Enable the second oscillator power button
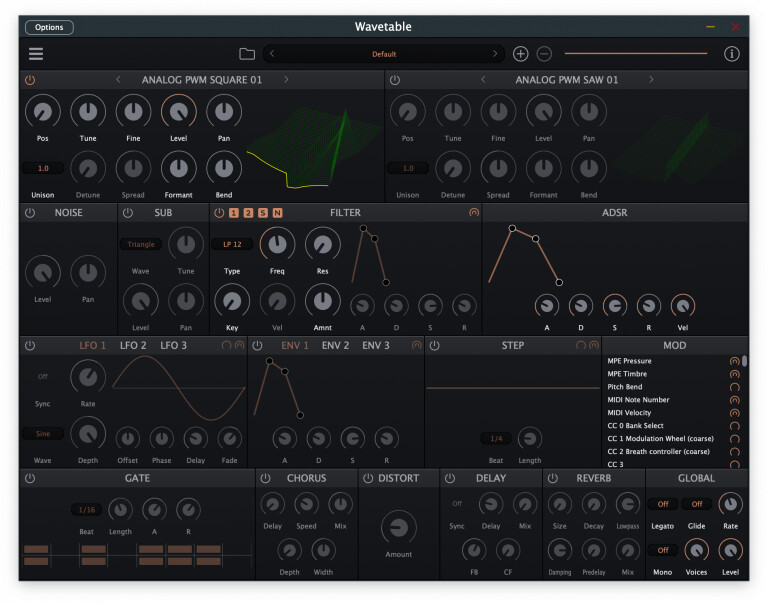 click(395, 80)
